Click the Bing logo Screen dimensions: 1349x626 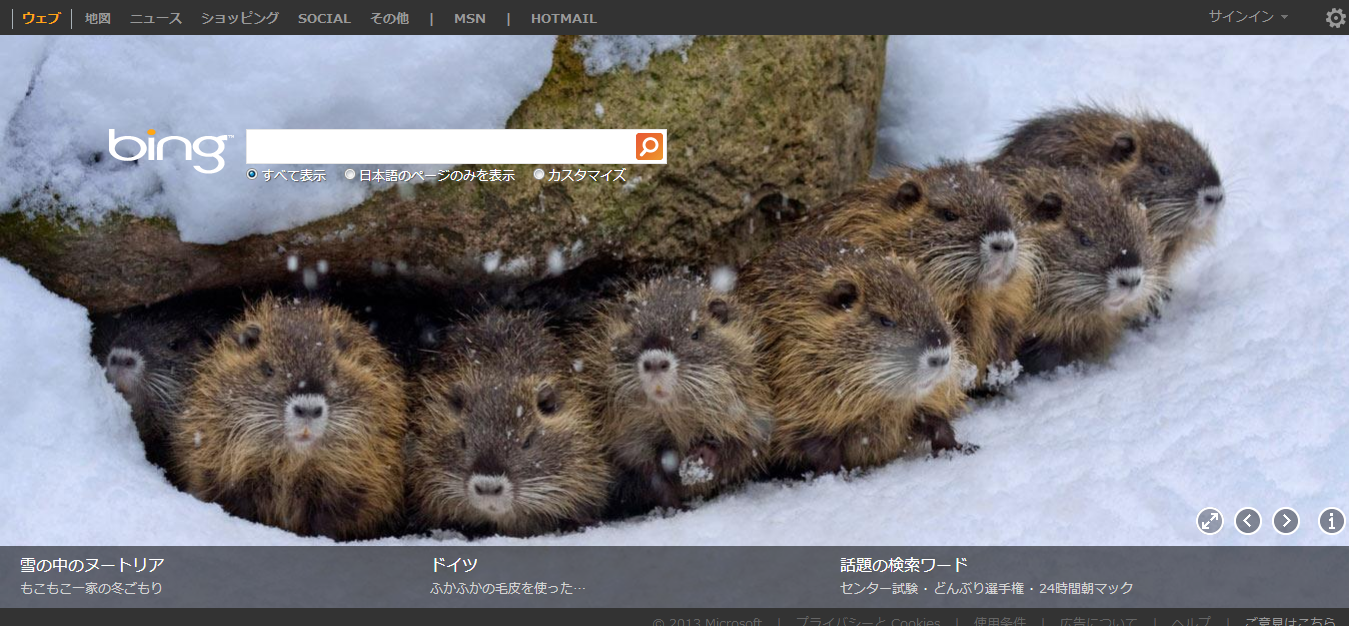170,149
